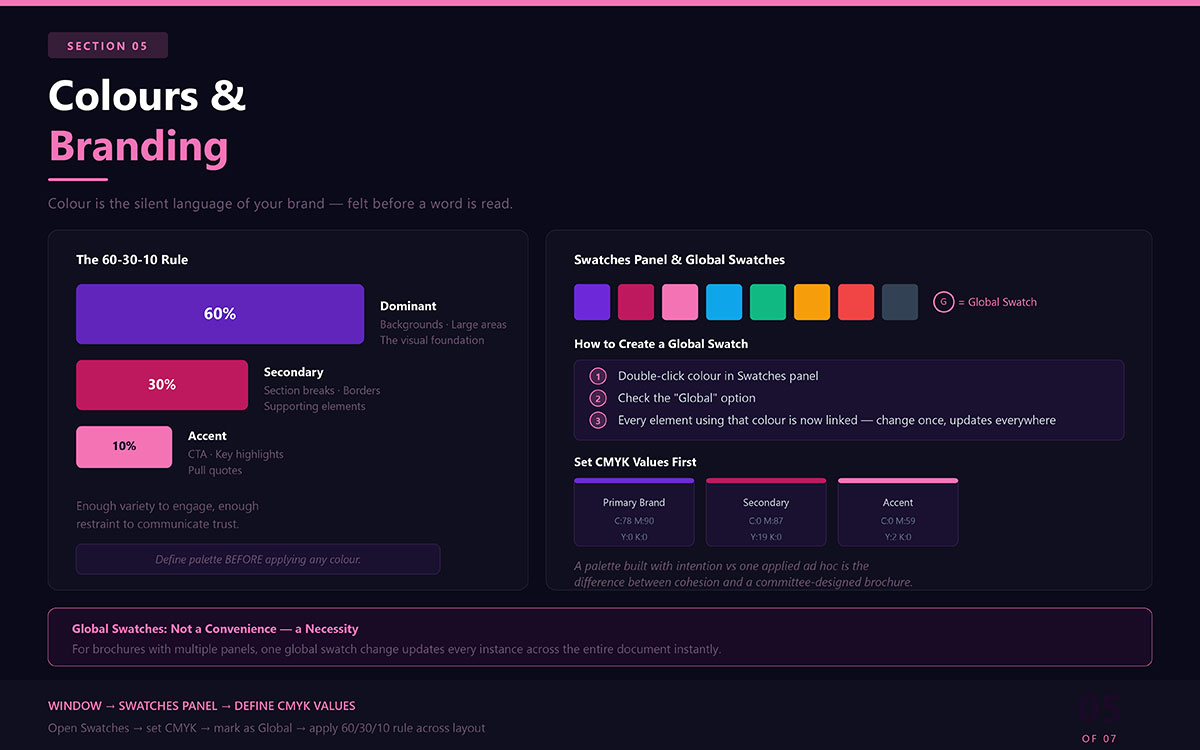Select the Primary Brand CMYK card

(x=634, y=512)
